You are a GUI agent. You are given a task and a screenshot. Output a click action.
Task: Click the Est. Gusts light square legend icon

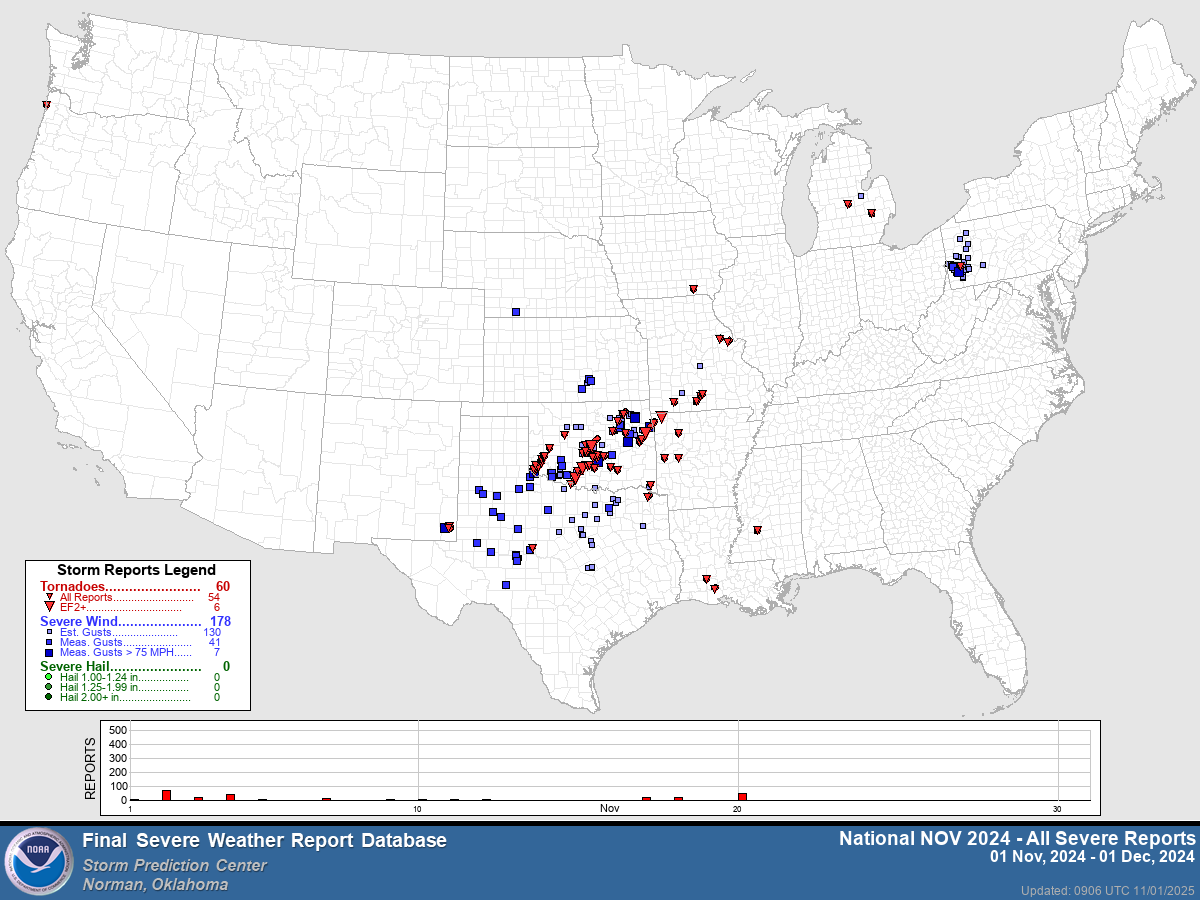(x=49, y=632)
